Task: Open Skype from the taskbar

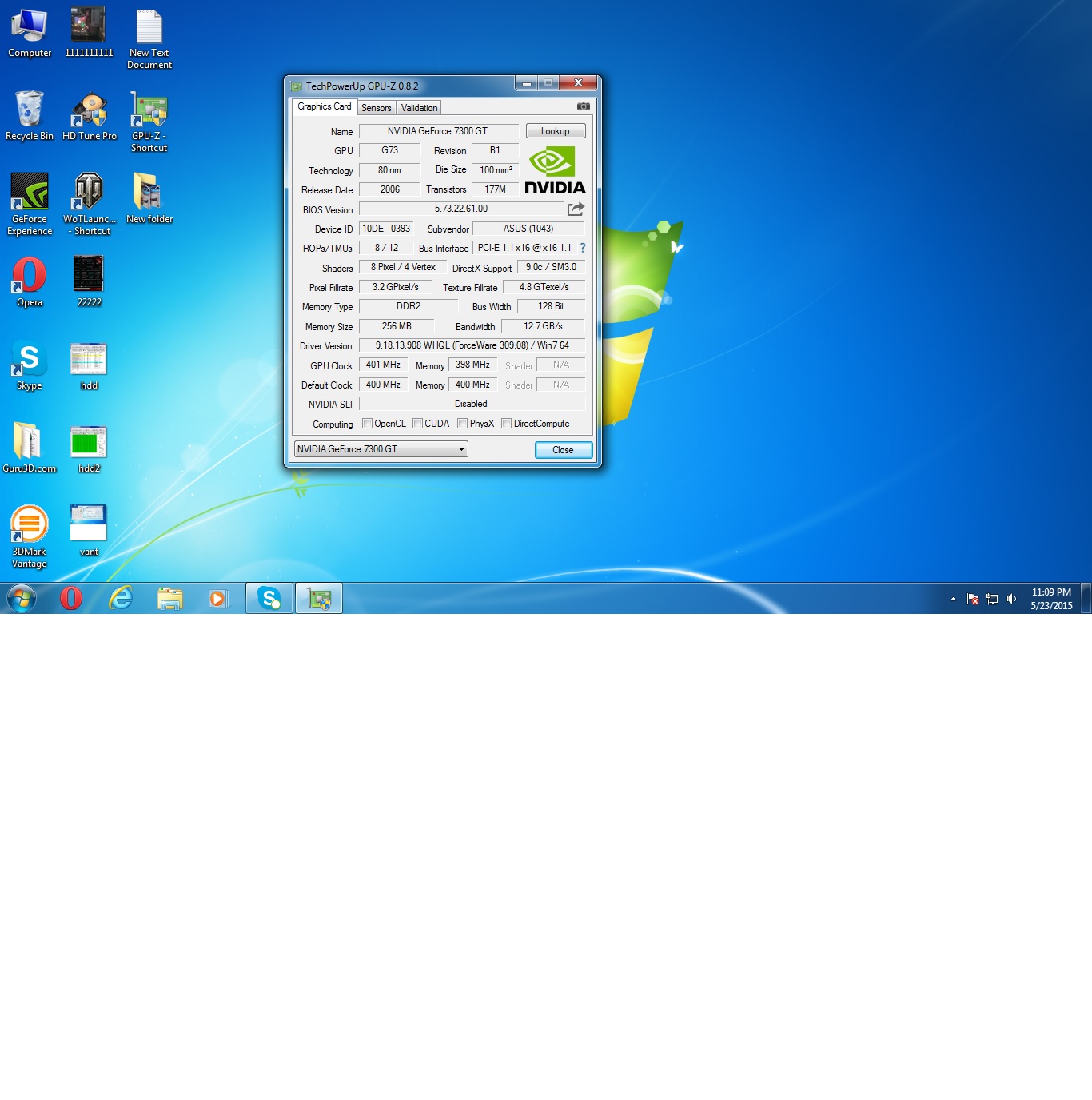Action: (x=269, y=598)
